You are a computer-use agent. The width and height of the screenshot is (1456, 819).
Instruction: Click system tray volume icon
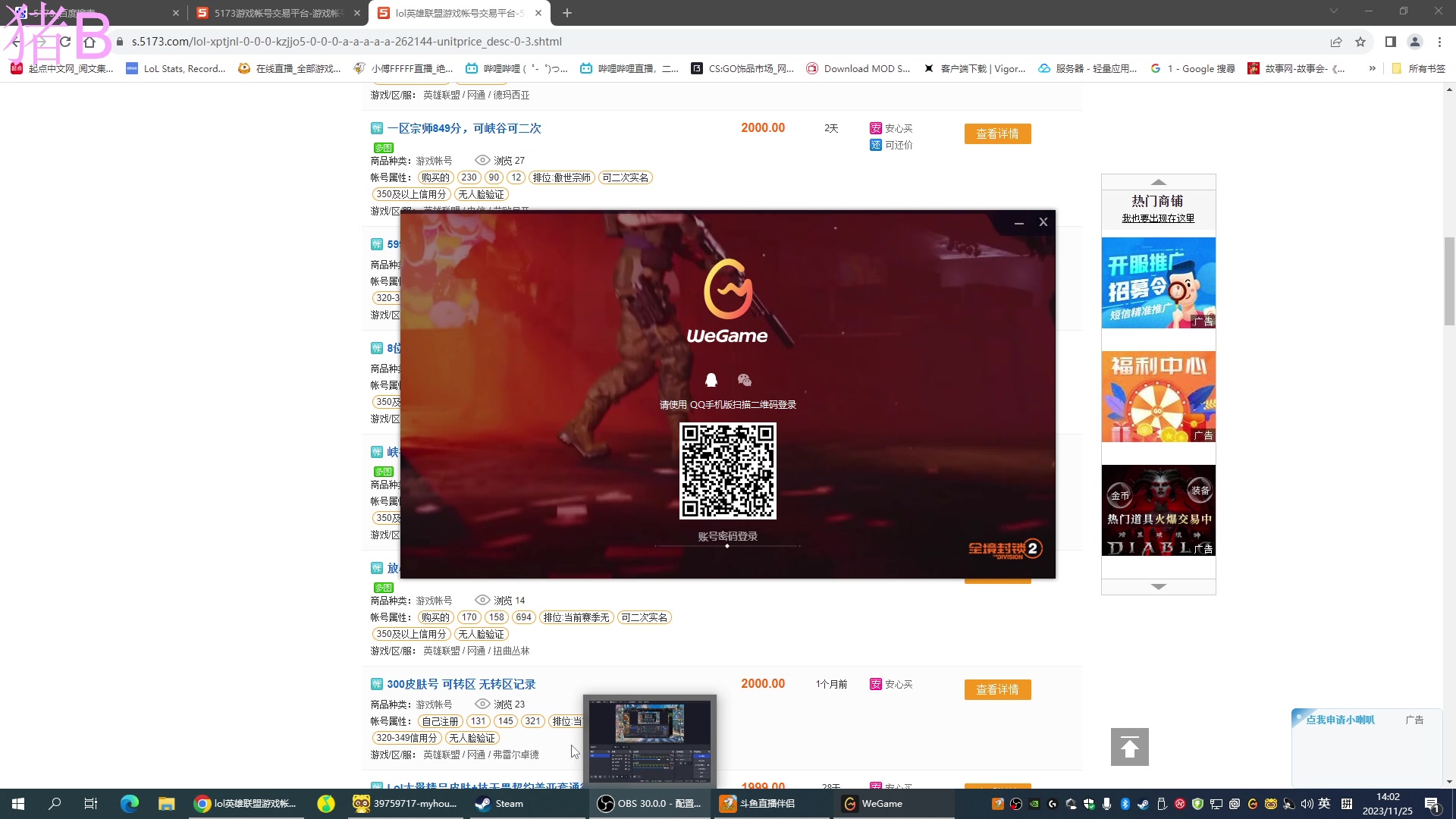(x=1307, y=804)
